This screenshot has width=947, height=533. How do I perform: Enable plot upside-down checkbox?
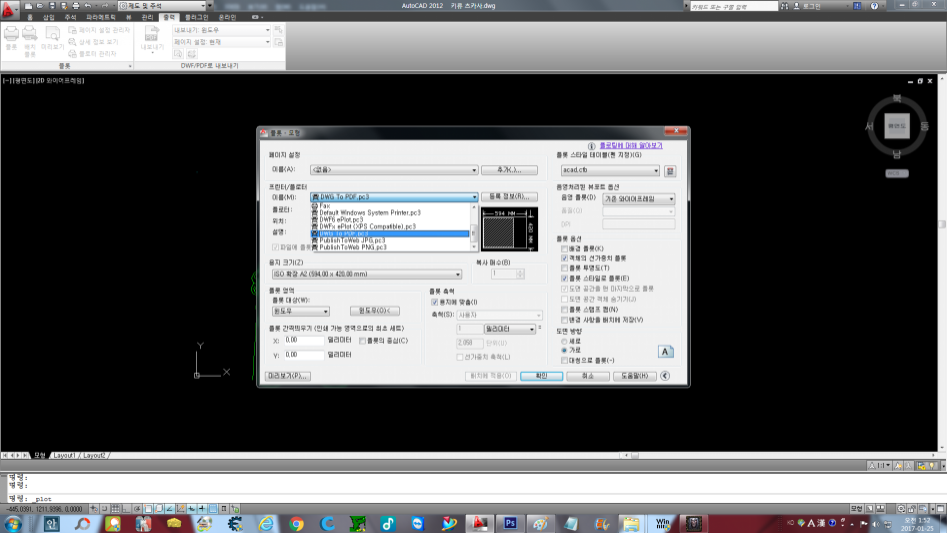click(565, 360)
